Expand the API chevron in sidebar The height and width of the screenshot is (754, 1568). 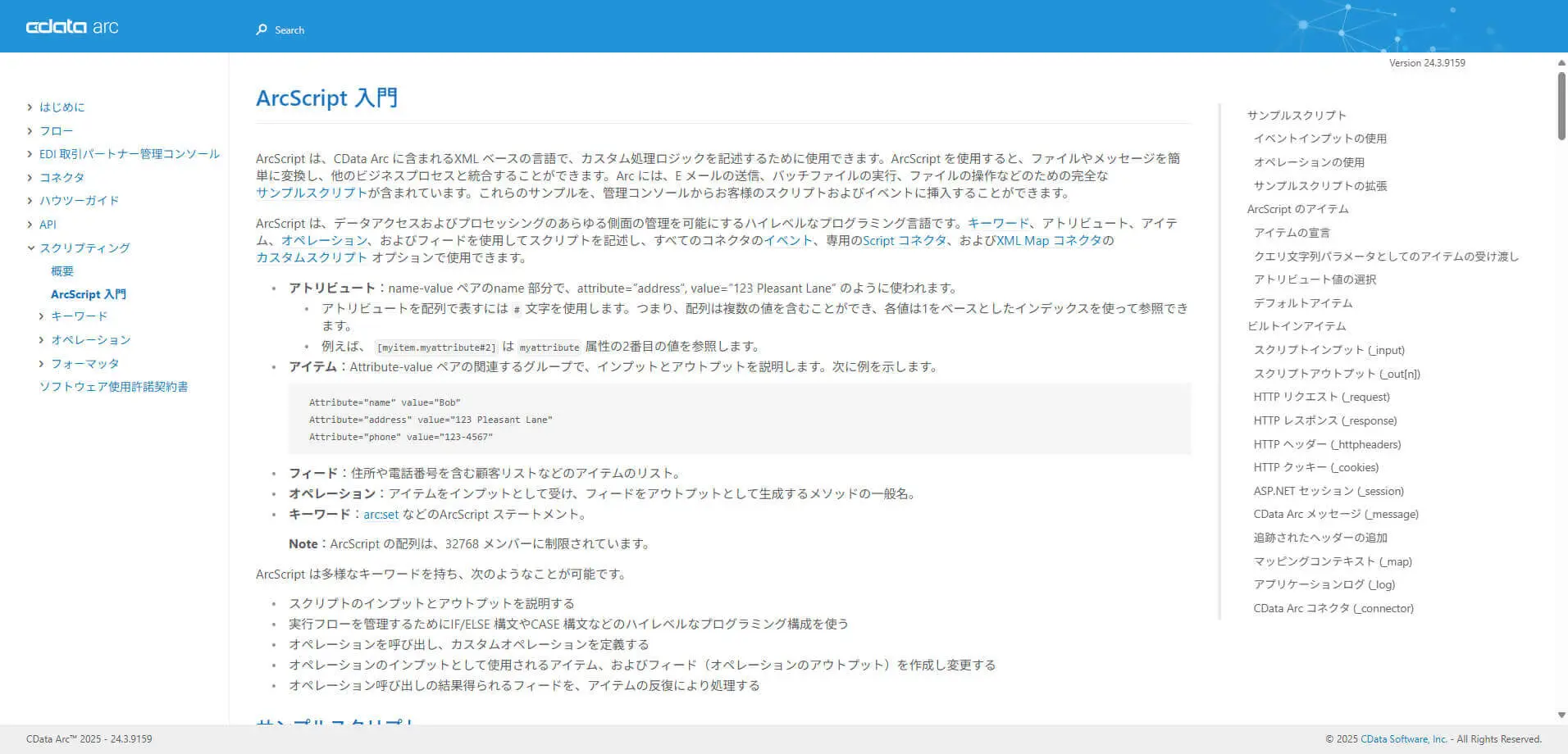tap(30, 225)
